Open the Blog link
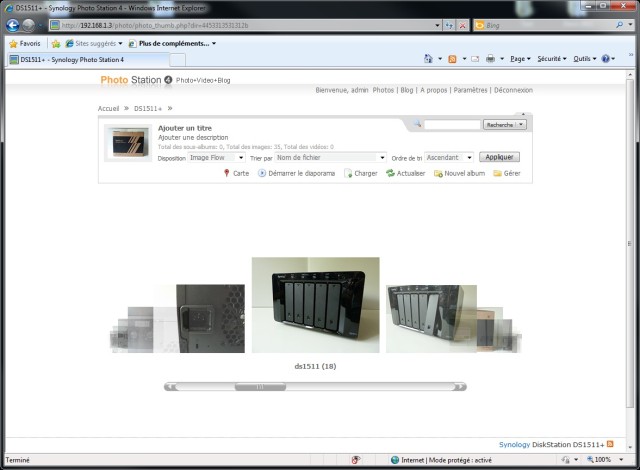This screenshot has height=470, width=640. tap(407, 90)
